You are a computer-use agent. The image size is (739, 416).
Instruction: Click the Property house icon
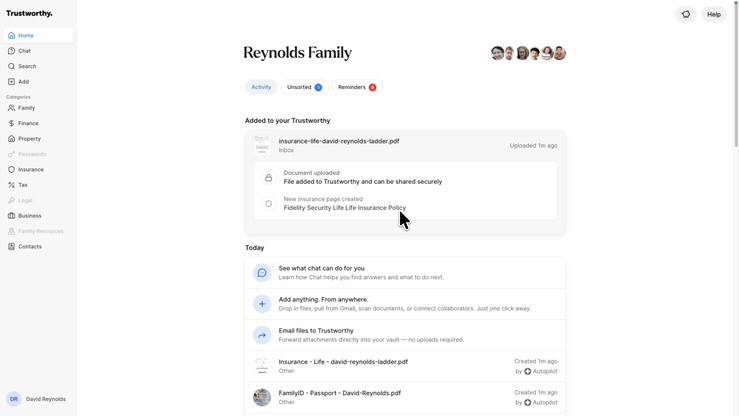(12, 139)
